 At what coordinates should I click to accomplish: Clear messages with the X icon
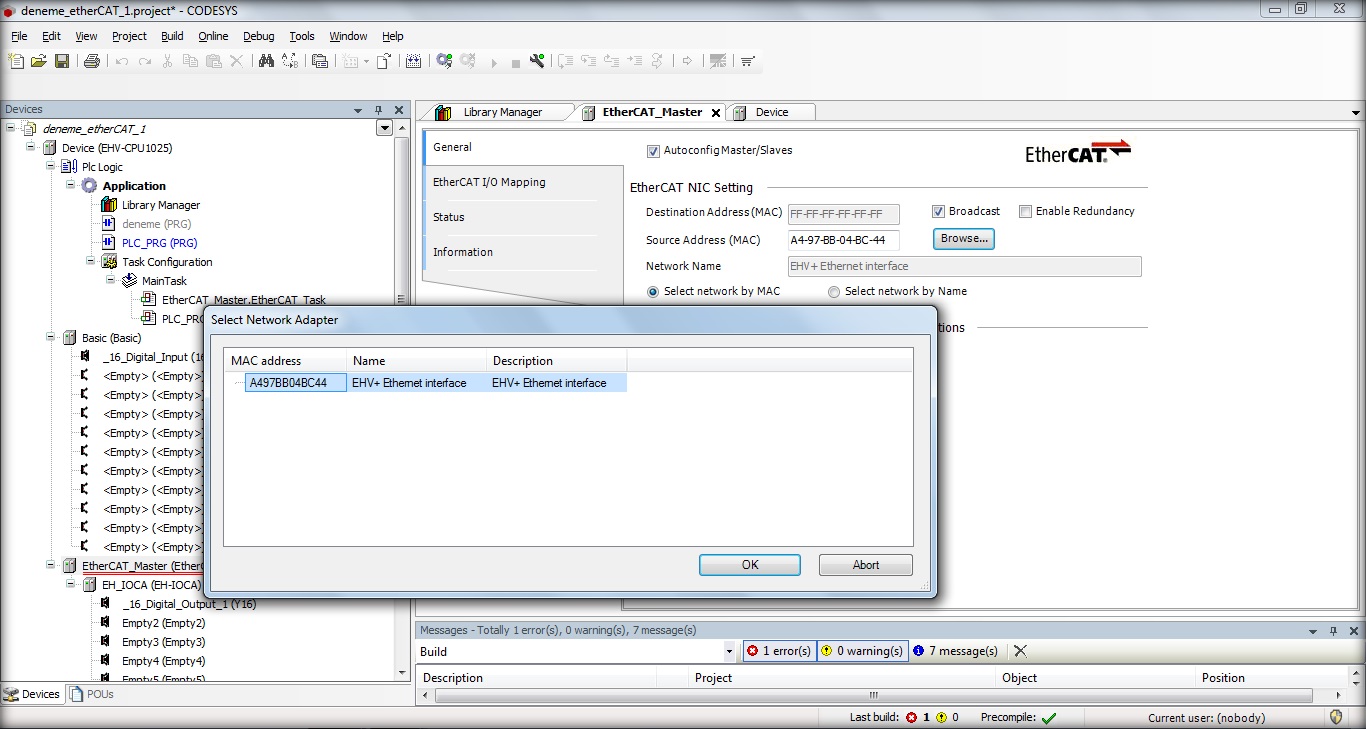(x=1020, y=651)
